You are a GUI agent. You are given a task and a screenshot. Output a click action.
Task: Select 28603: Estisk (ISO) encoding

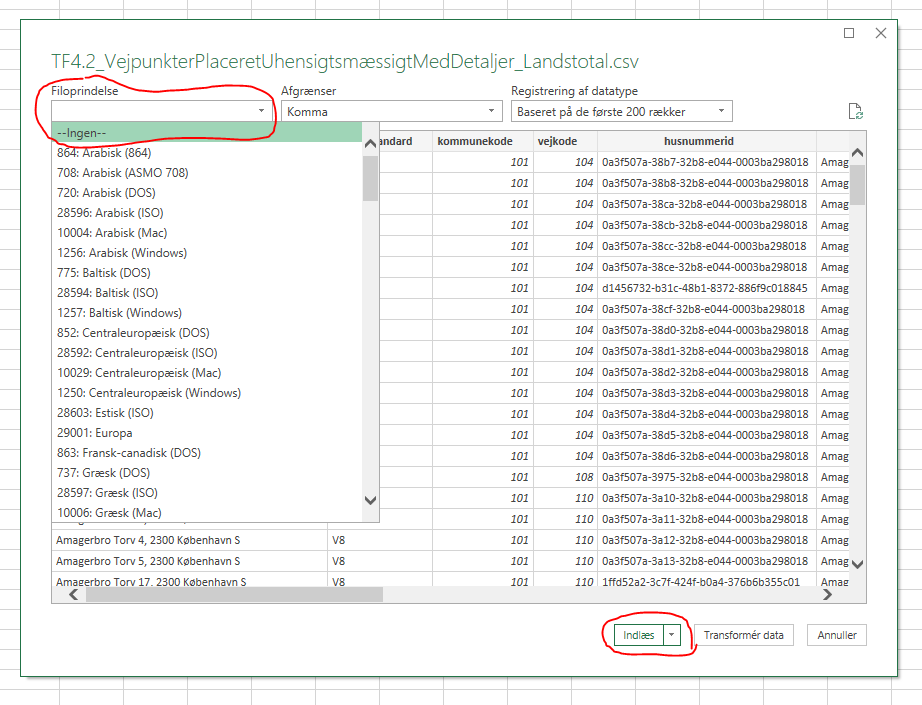[x=206, y=413]
